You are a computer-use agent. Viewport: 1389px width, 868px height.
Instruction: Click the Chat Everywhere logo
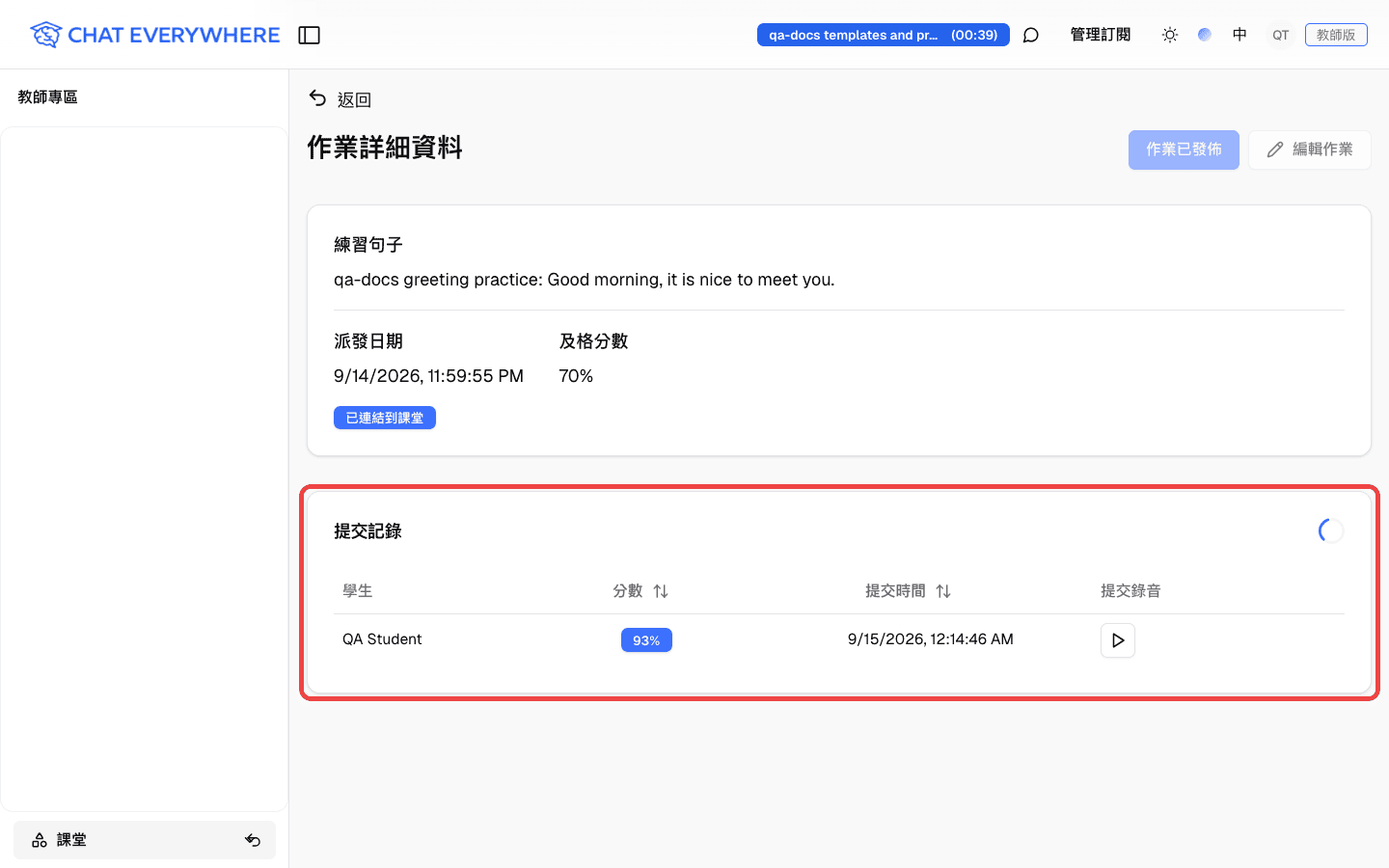coord(154,35)
